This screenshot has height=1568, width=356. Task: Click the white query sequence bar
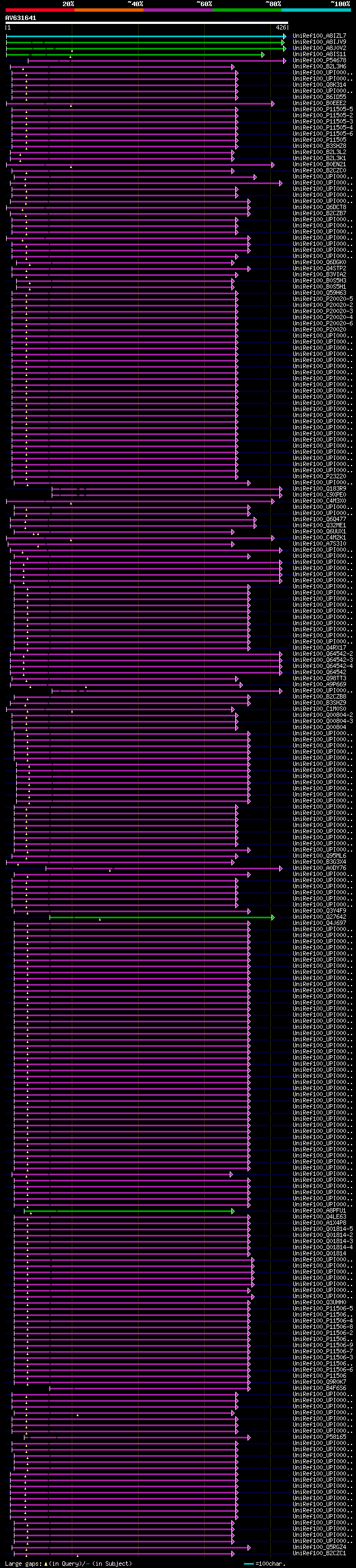(x=147, y=23)
